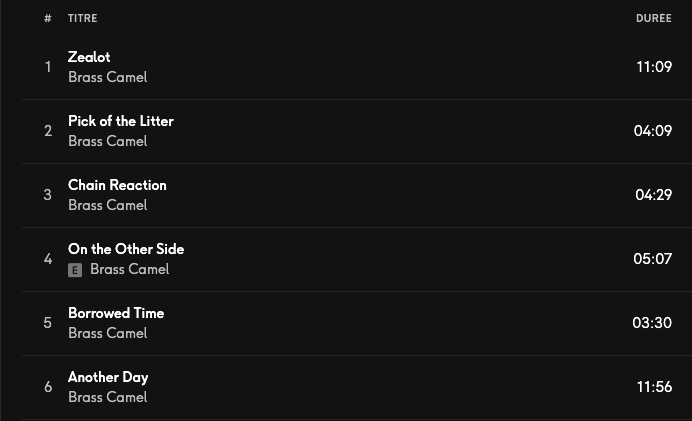
Task: Click the 05:07 duration on row 4
Action: pyautogui.click(x=652, y=259)
